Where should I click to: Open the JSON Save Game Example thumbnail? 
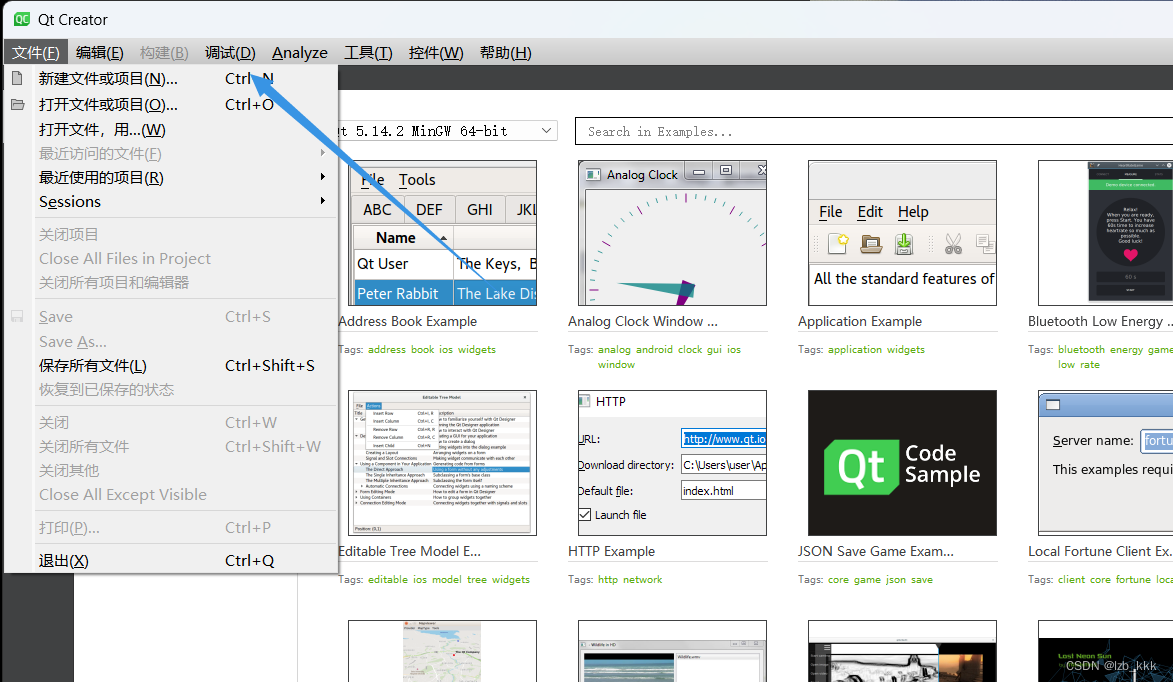[902, 463]
